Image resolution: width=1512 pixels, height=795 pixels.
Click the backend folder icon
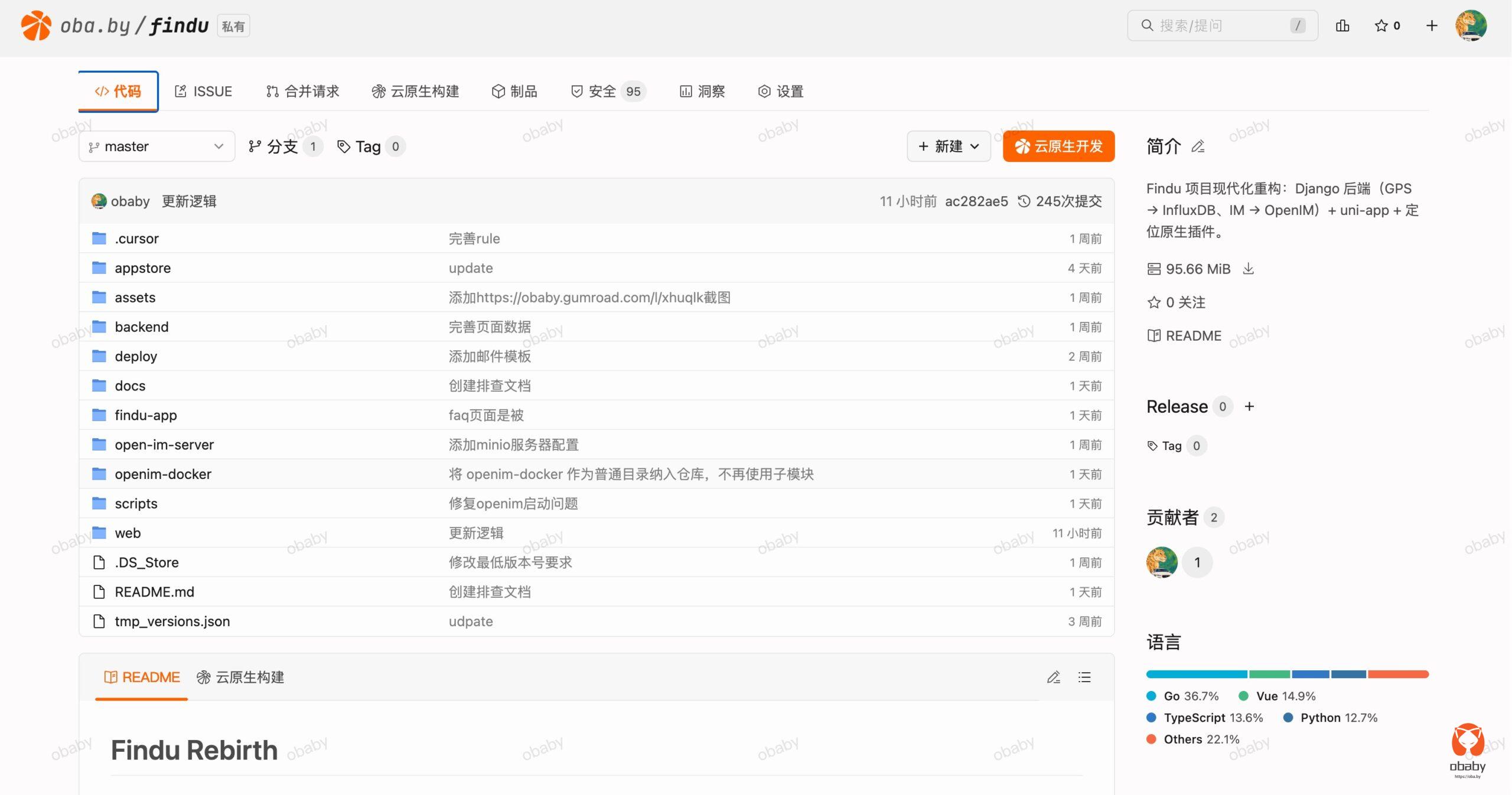pos(99,327)
